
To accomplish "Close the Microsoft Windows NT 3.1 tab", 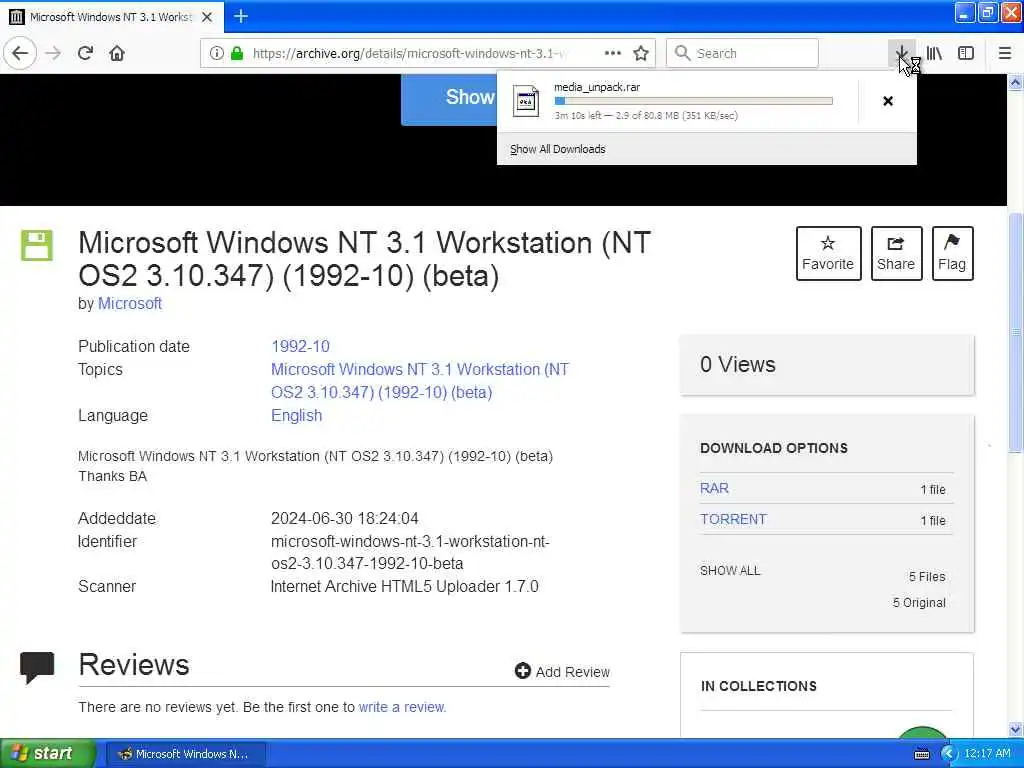I will [207, 17].
